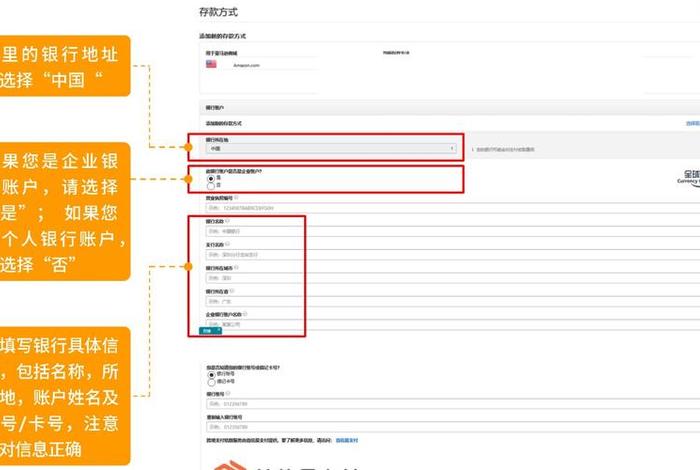Click the US flag icon beside Amazon.com
This screenshot has width=700, height=470.
tap(211, 64)
